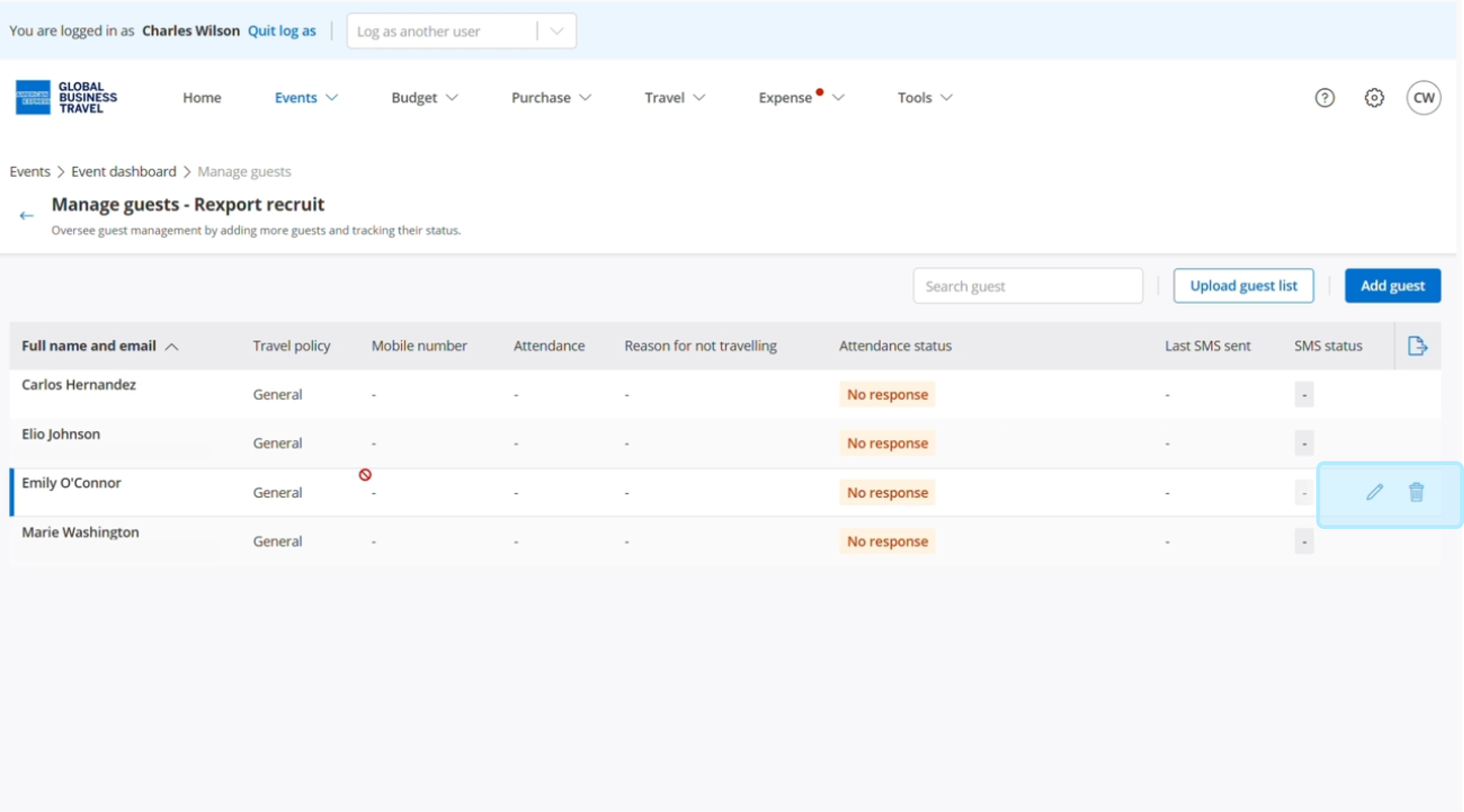1464x812 pixels.
Task: Expand the Events menu dropdown
Action: pyautogui.click(x=306, y=98)
